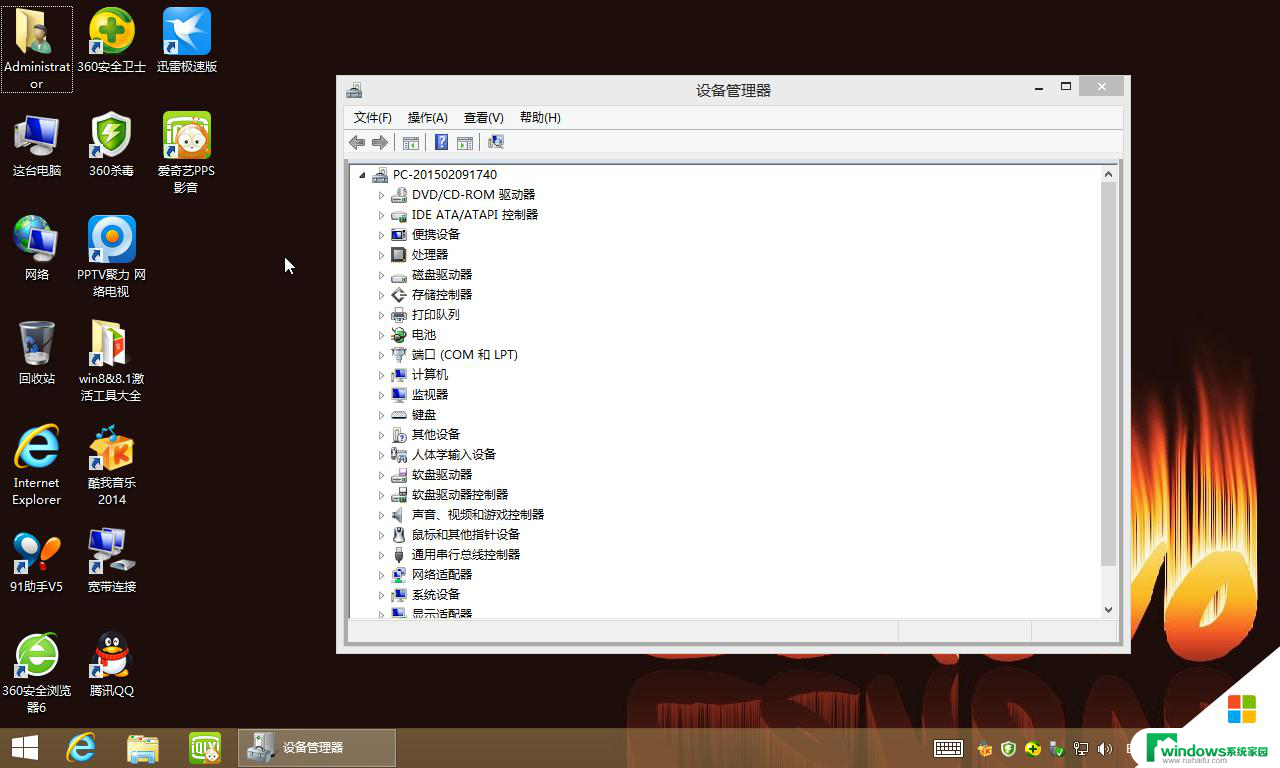Click the device tree scrollbar up arrow
1280x768 pixels.
(x=1108, y=174)
